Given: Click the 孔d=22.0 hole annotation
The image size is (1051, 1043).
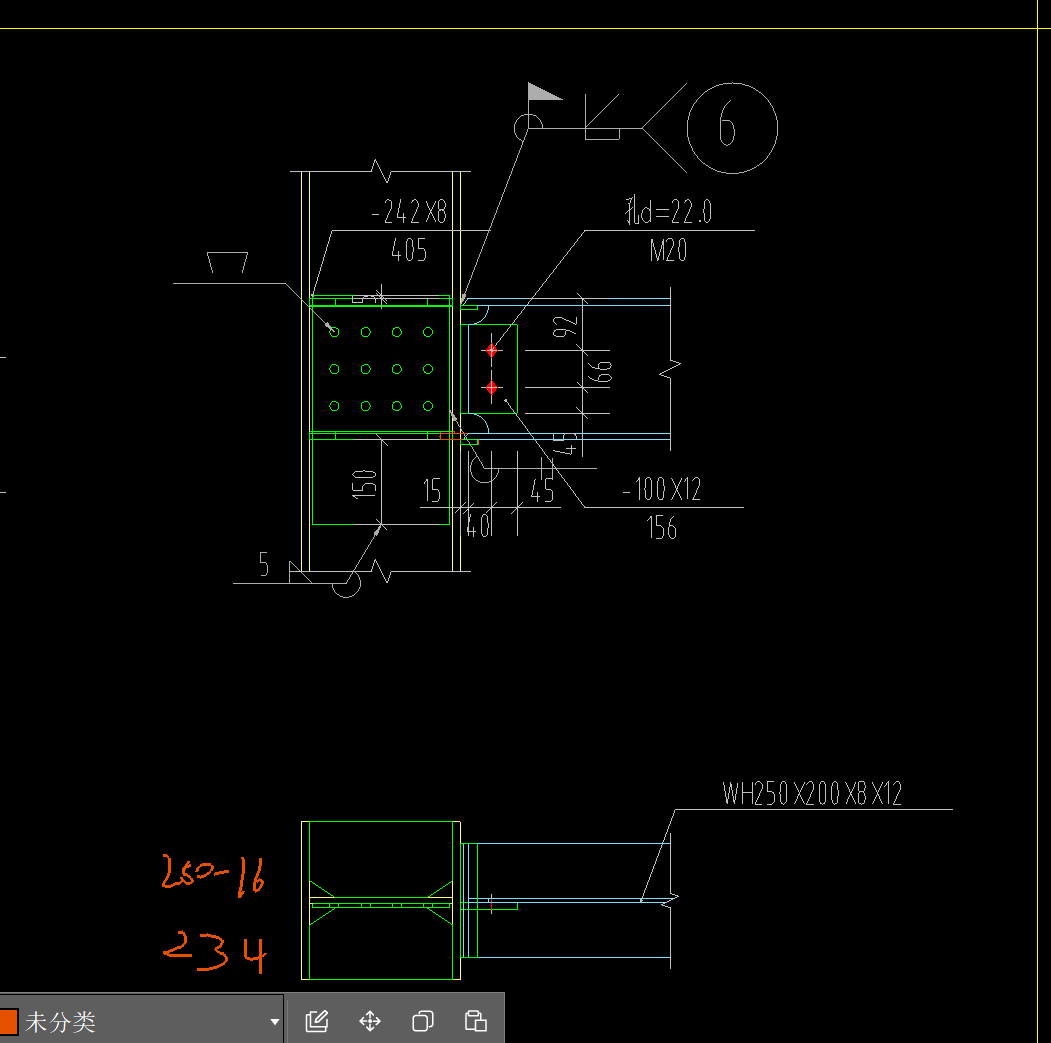Looking at the screenshot, I should [x=668, y=211].
